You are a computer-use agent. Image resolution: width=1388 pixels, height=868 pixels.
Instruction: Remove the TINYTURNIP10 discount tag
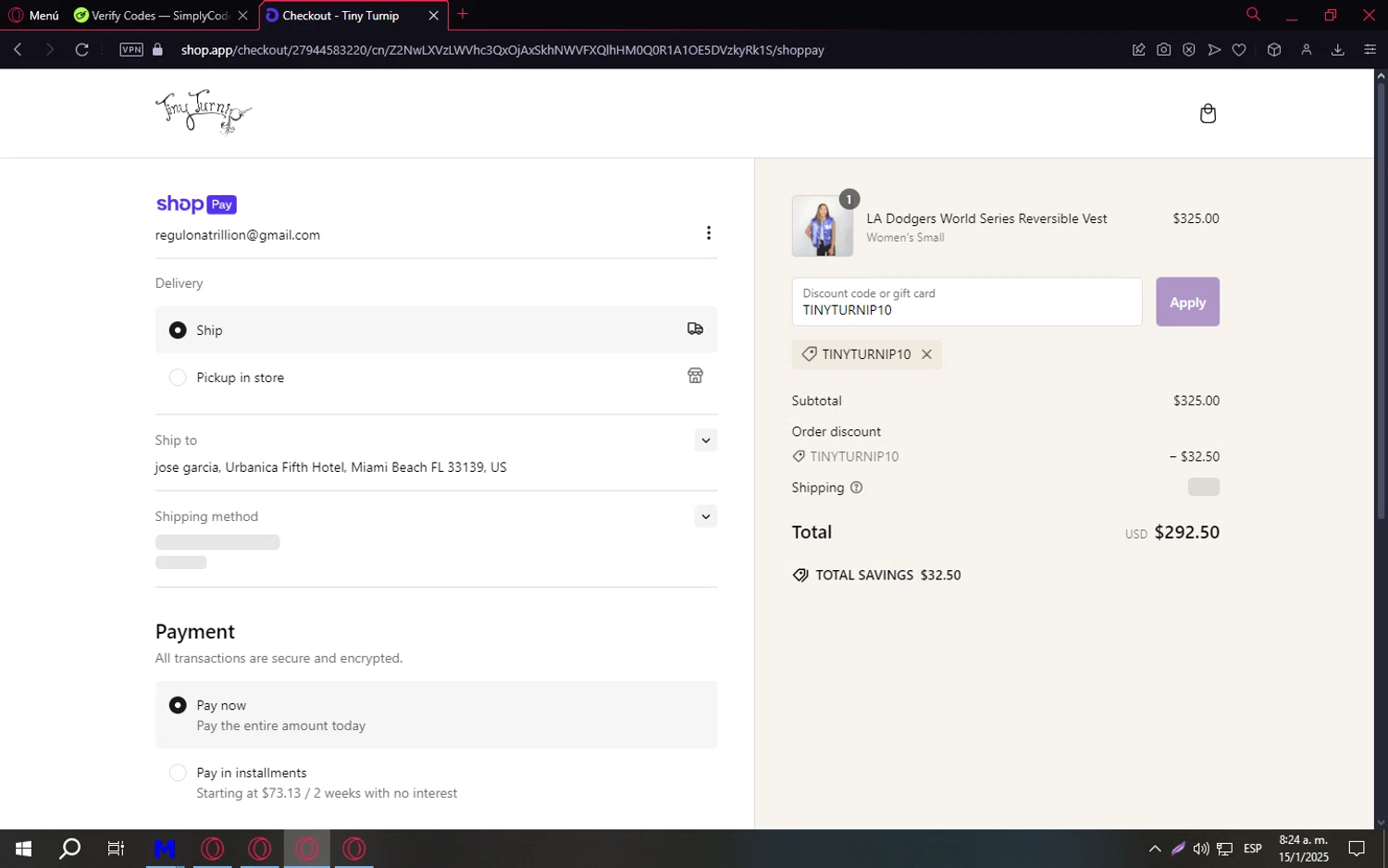pos(926,354)
